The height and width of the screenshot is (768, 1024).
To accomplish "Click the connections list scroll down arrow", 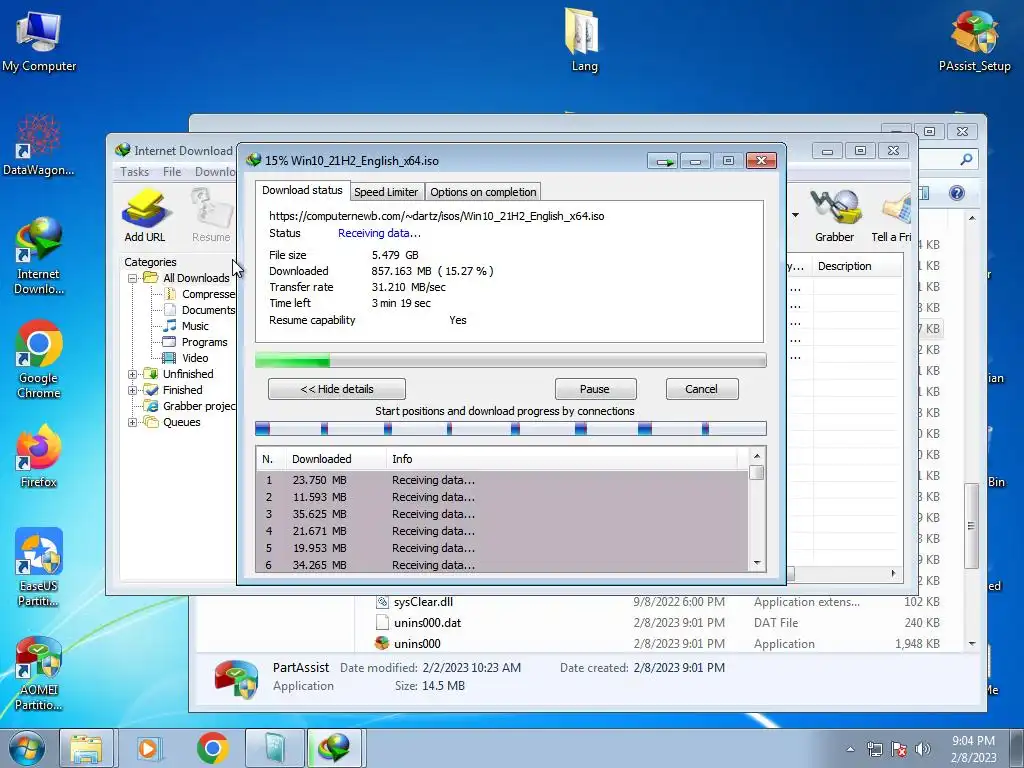I will tap(757, 562).
